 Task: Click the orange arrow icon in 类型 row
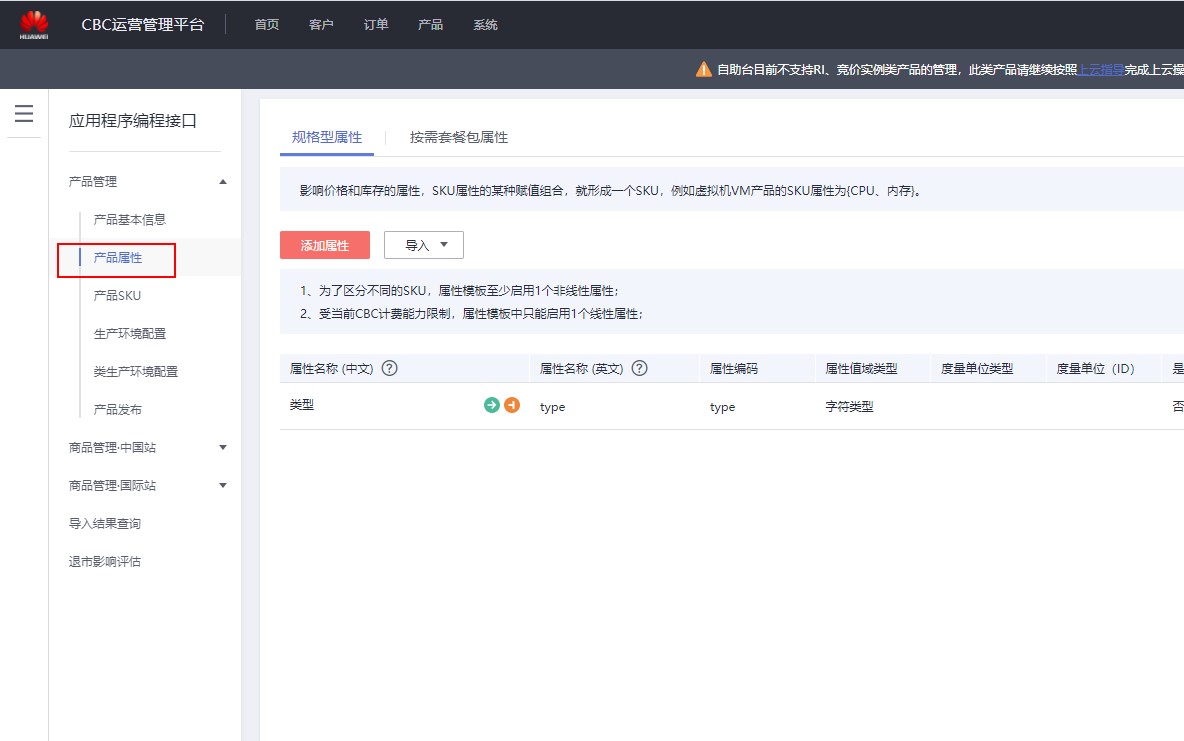pos(512,405)
